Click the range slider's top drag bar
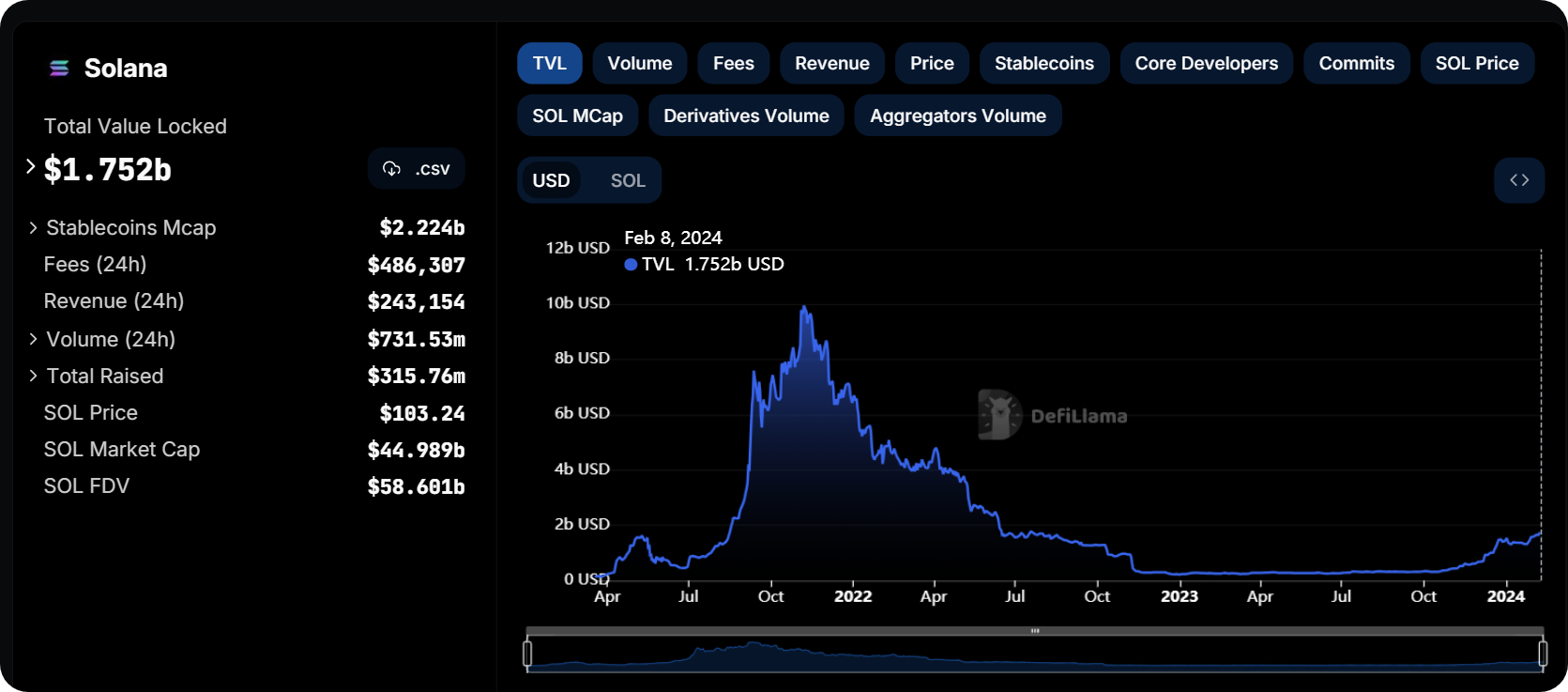The image size is (1568, 692). pyautogui.click(x=1035, y=631)
